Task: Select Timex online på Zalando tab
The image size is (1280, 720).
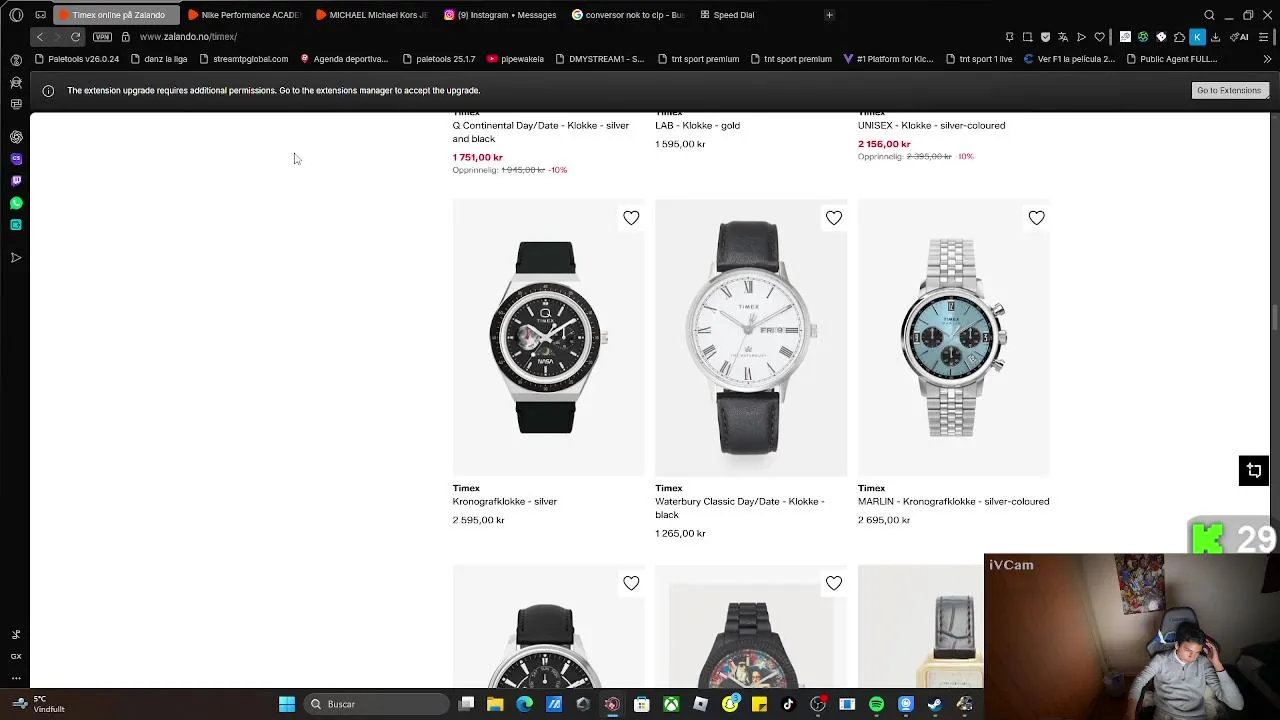Action: point(116,15)
